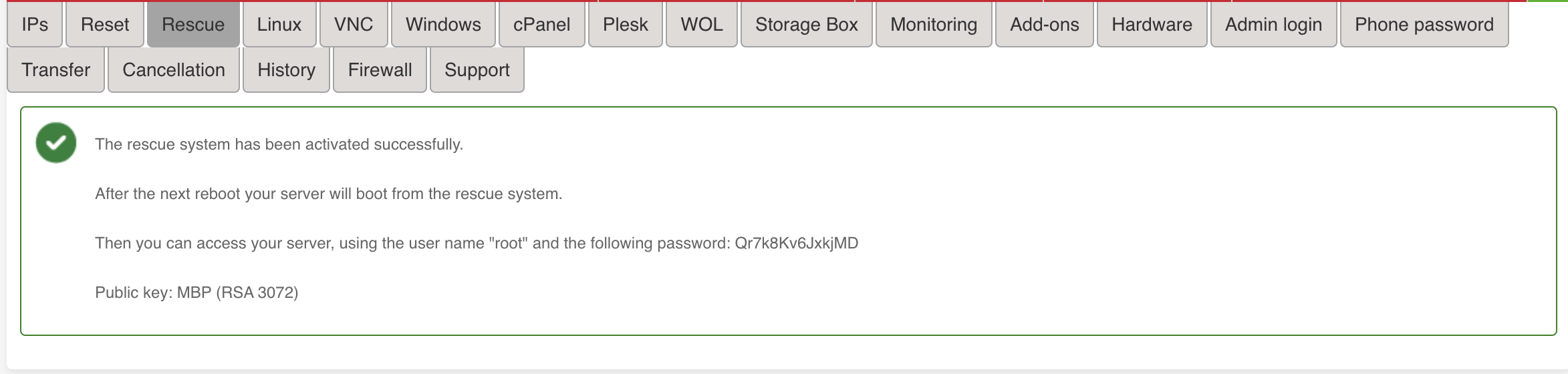Open the Monitoring tab
Viewport: 1568px width, 374px height.
[934, 25]
